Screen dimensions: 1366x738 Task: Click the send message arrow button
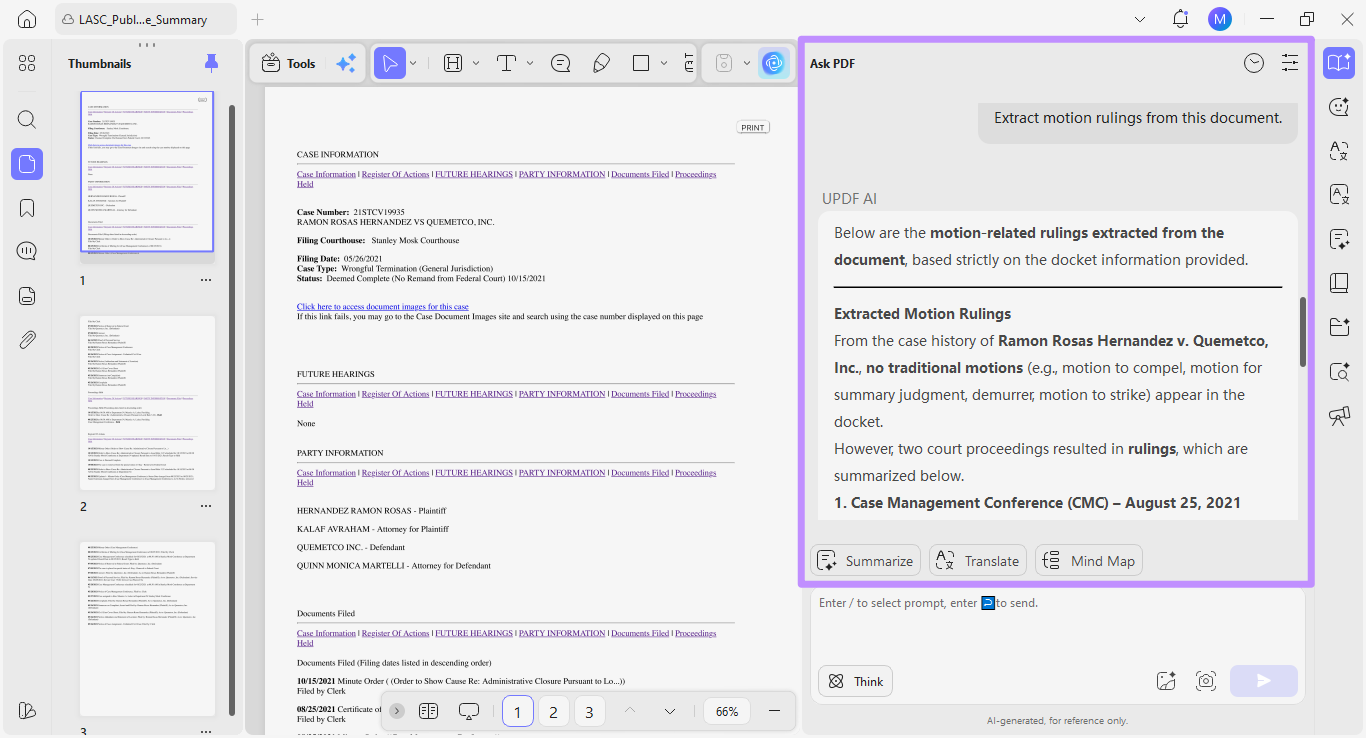pyautogui.click(x=1264, y=681)
